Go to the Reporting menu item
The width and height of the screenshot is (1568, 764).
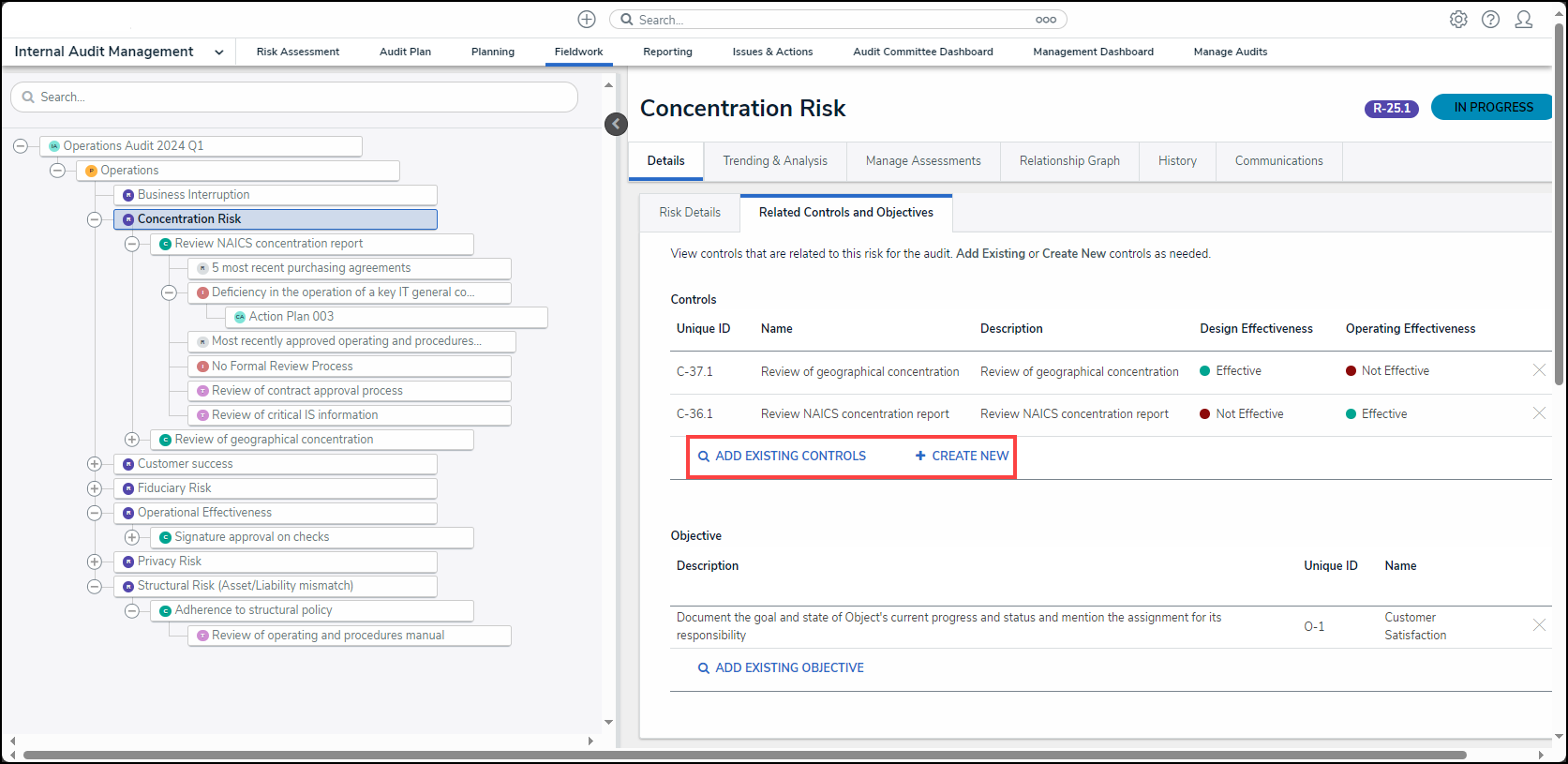coord(667,52)
